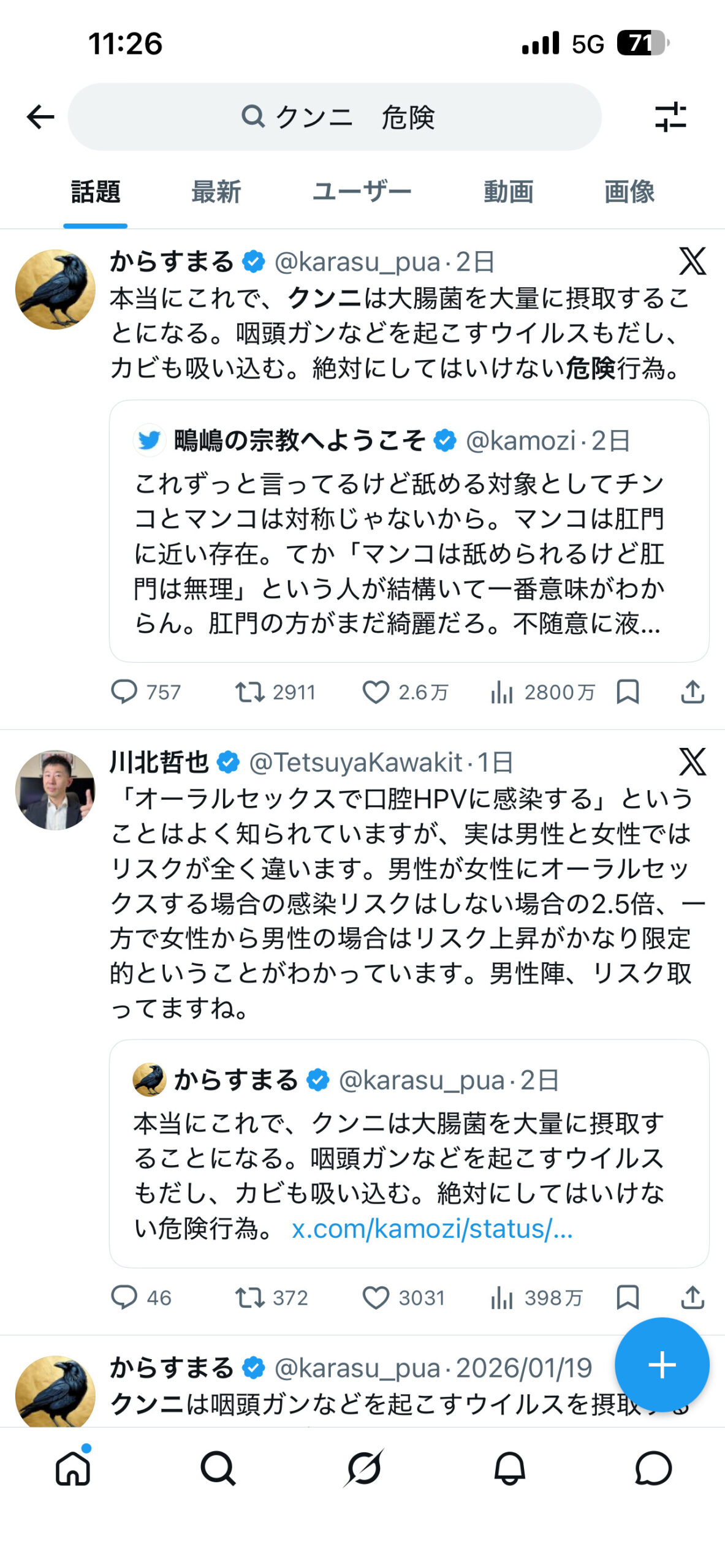Tap the blue compose post button
The width and height of the screenshot is (725, 1568).
tap(662, 1365)
